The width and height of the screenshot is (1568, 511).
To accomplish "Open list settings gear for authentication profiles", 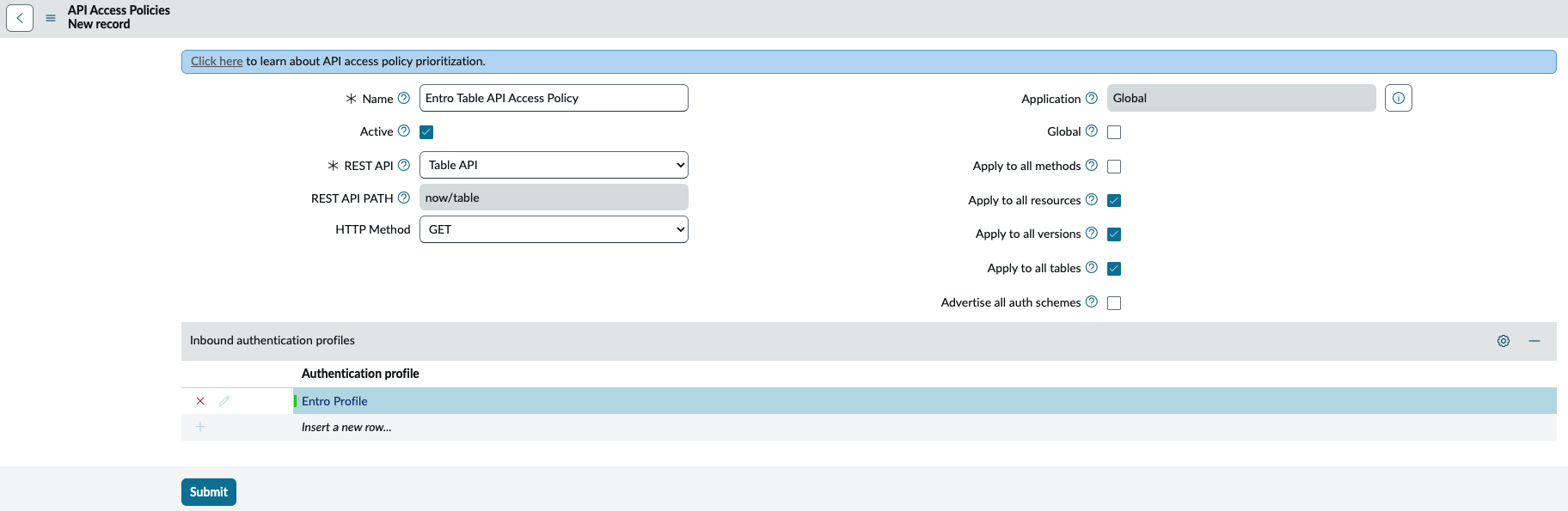I will coord(1504,341).
